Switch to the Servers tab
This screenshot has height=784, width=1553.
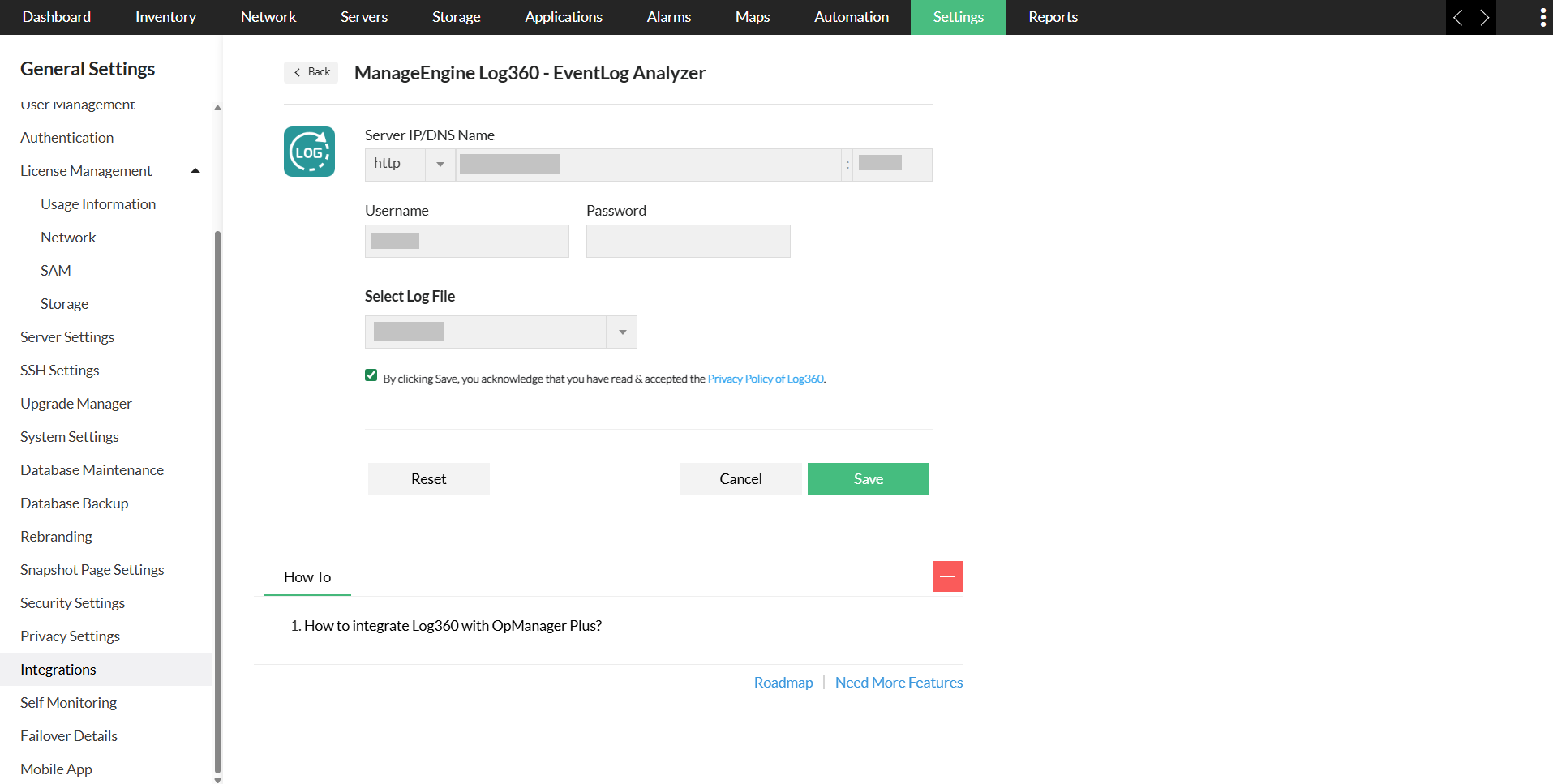point(364,17)
